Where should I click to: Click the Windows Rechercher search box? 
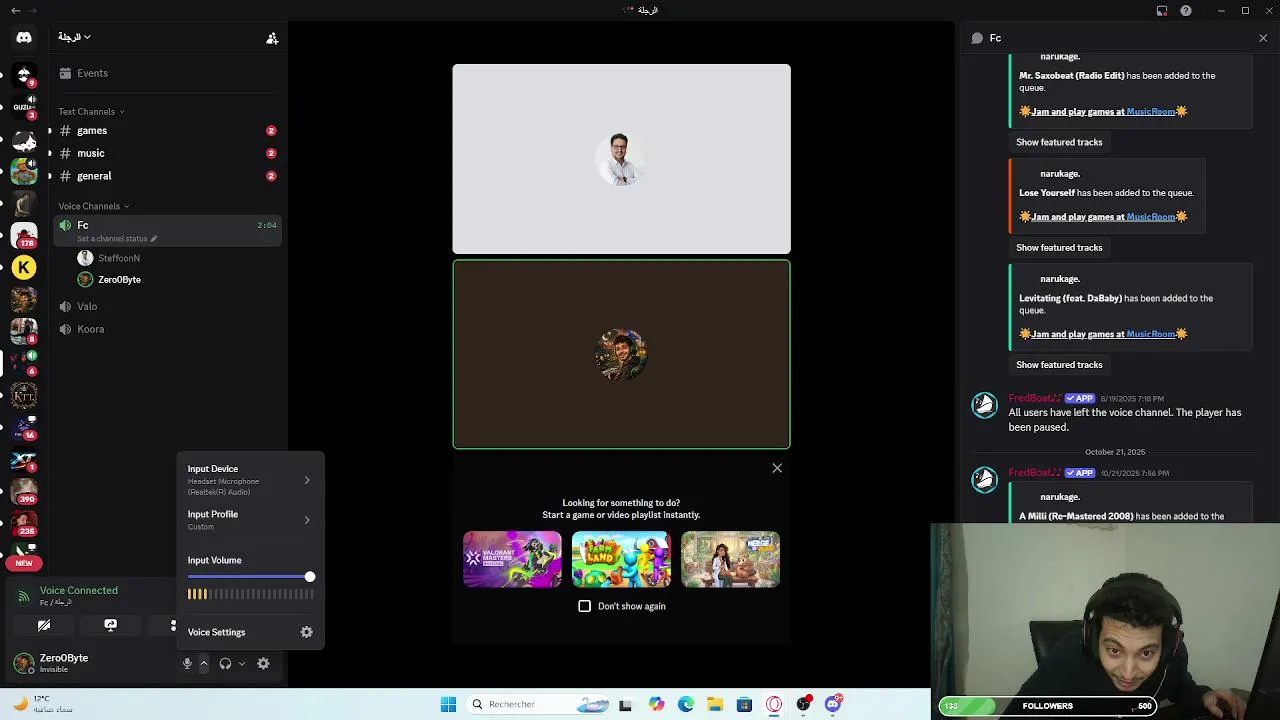[540, 704]
